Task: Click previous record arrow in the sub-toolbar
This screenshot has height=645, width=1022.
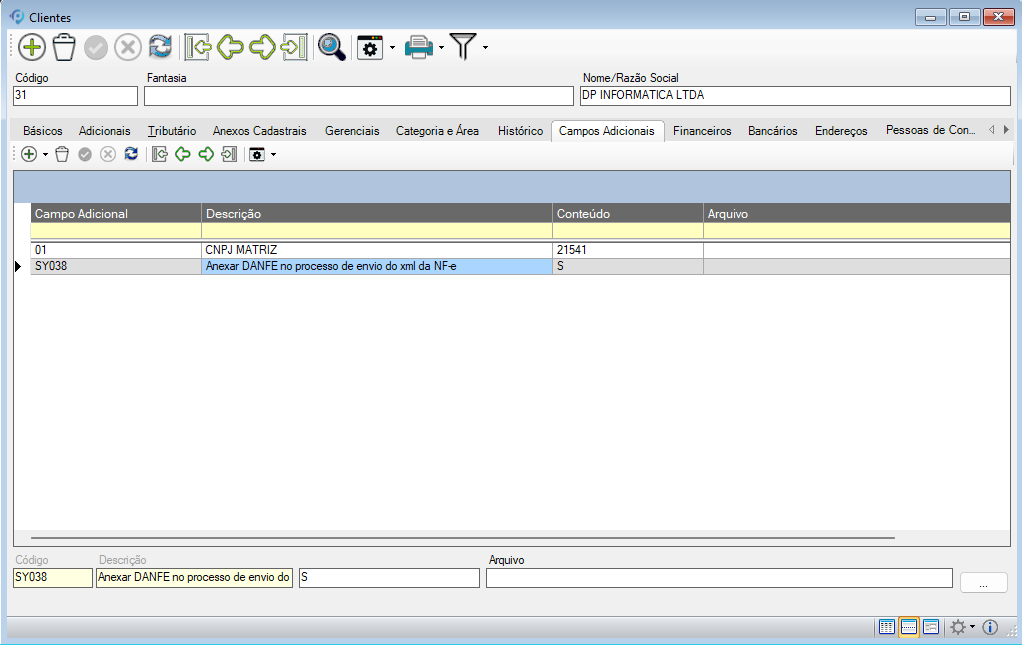Action: coord(182,154)
